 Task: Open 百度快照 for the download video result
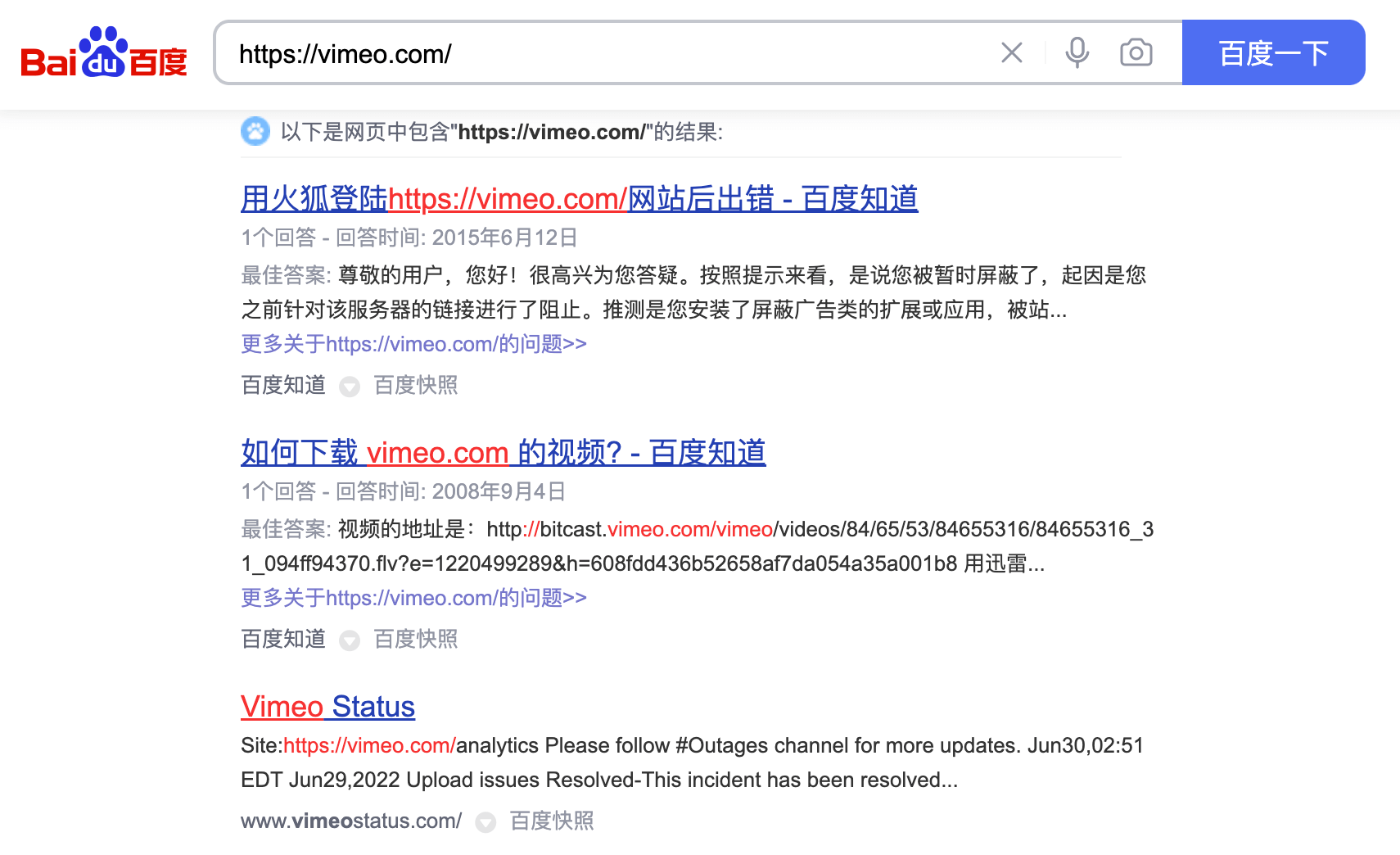pos(416,639)
